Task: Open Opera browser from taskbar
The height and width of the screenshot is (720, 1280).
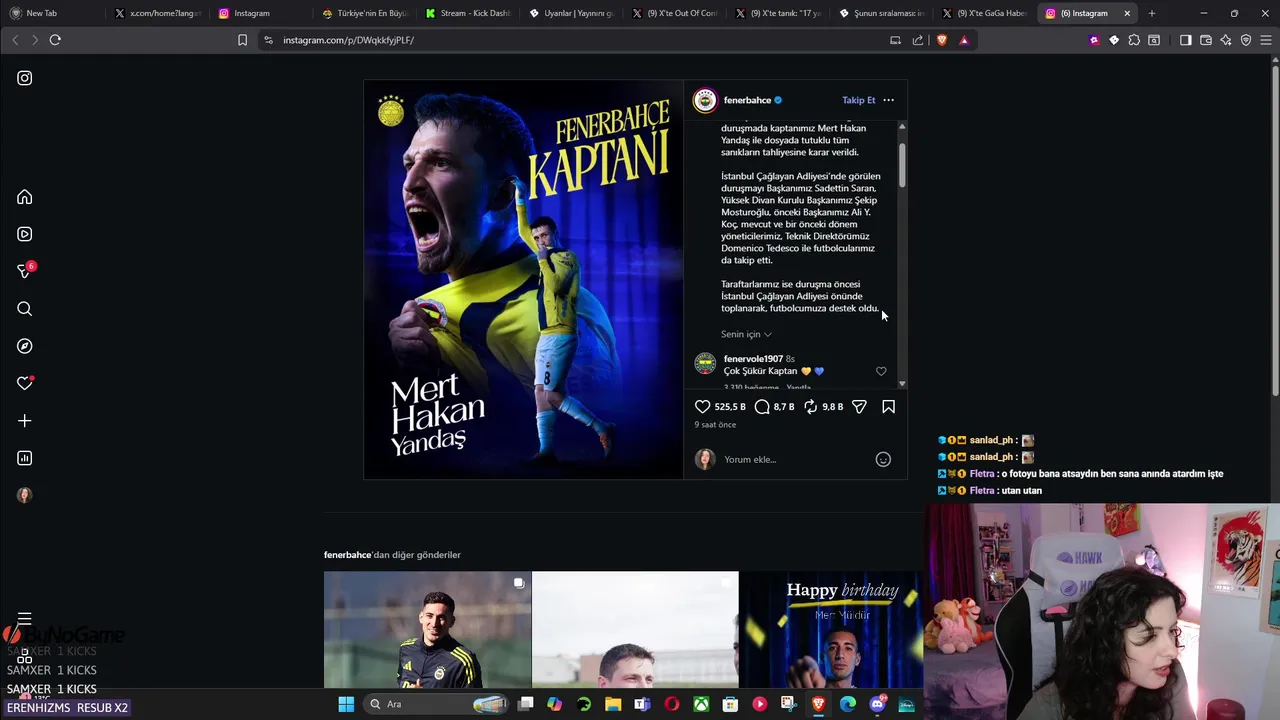Action: click(x=672, y=704)
